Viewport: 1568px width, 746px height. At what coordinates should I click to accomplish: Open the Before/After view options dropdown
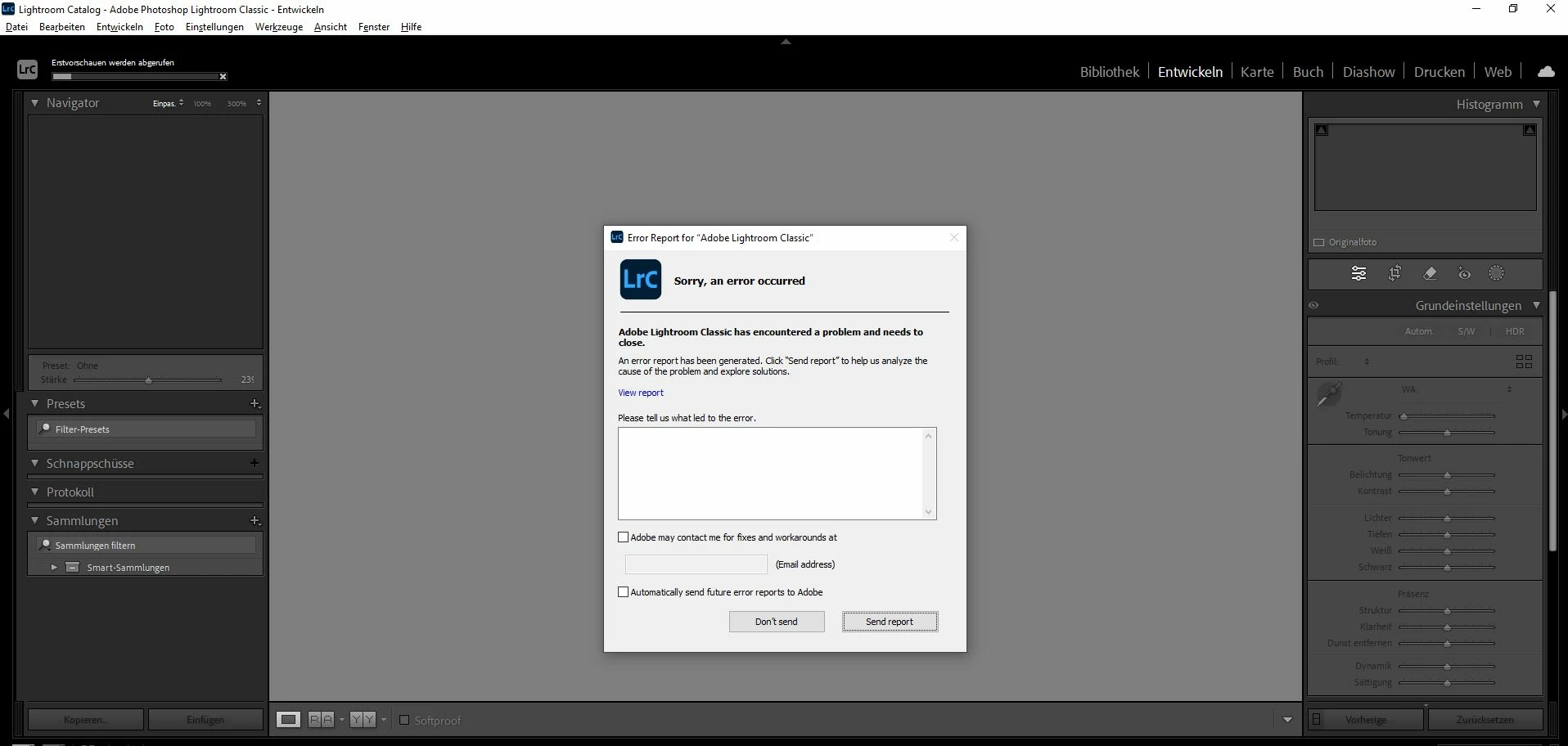coord(384,720)
